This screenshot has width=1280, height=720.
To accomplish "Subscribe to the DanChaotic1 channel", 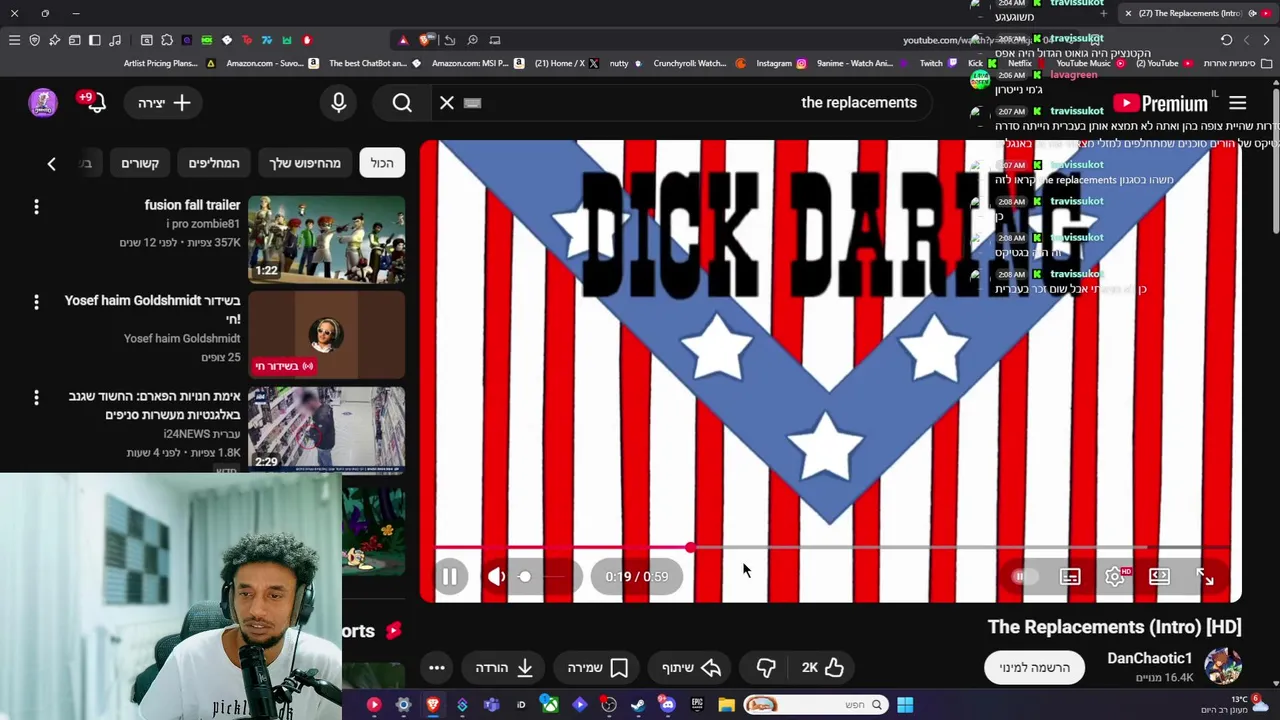I will pos(1034,667).
